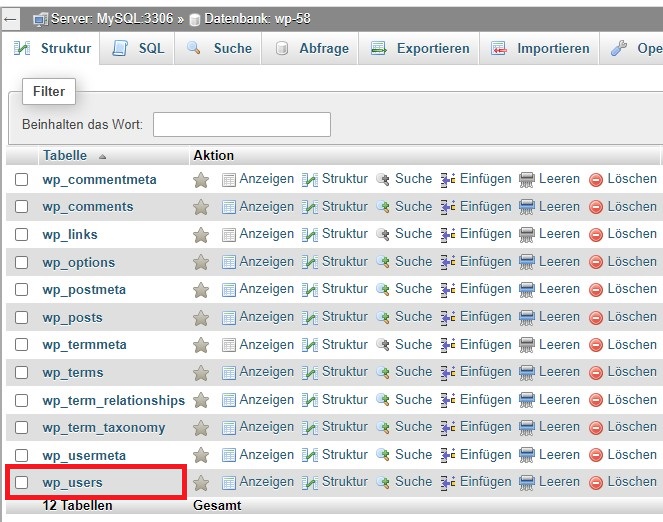Select the wp_postmeta row checkbox
The width and height of the screenshot is (663, 522).
click(x=22, y=290)
